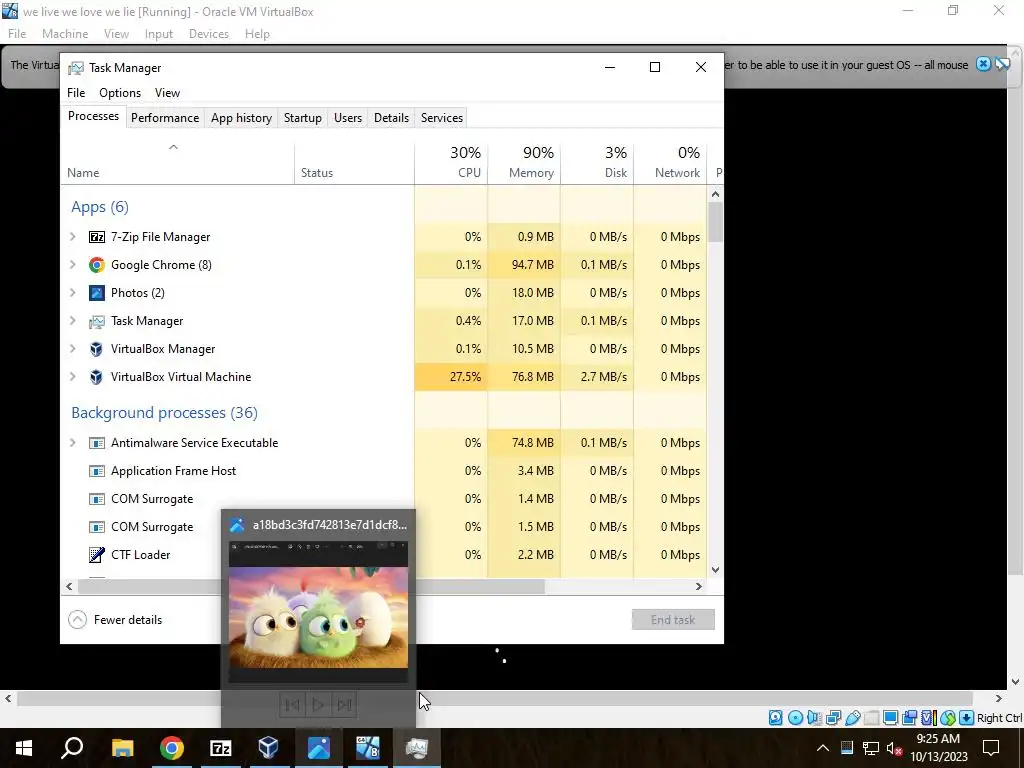
Task: Click VirtualBox window horizontal scrollbar left arrow
Action: tap(8, 698)
